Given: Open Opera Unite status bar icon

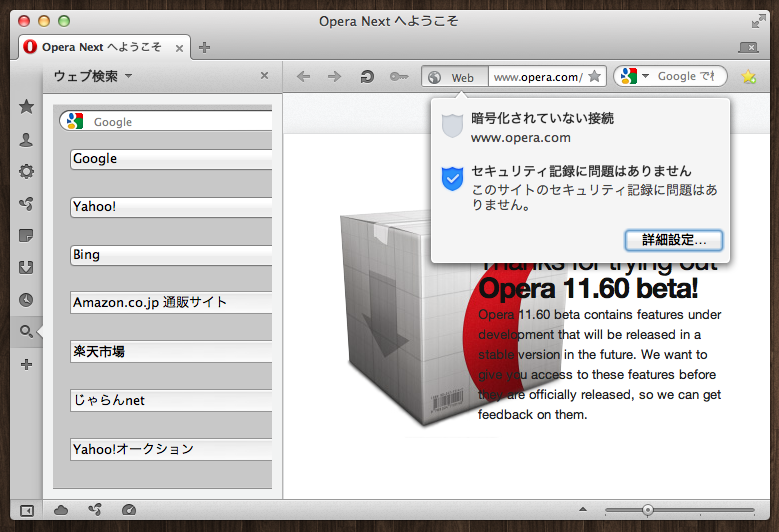Looking at the screenshot, I should point(95,510).
